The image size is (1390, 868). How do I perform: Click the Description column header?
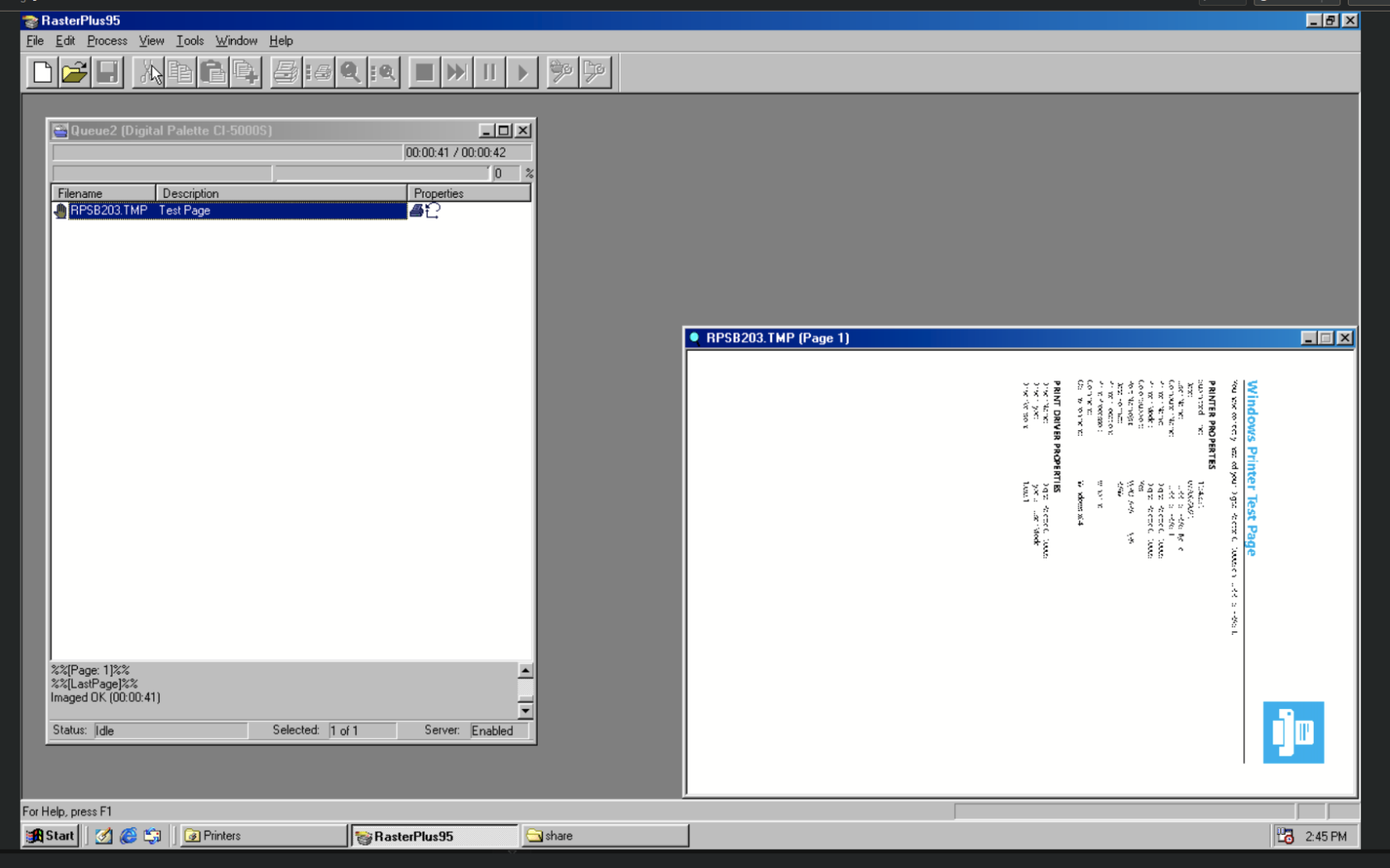[x=281, y=193]
